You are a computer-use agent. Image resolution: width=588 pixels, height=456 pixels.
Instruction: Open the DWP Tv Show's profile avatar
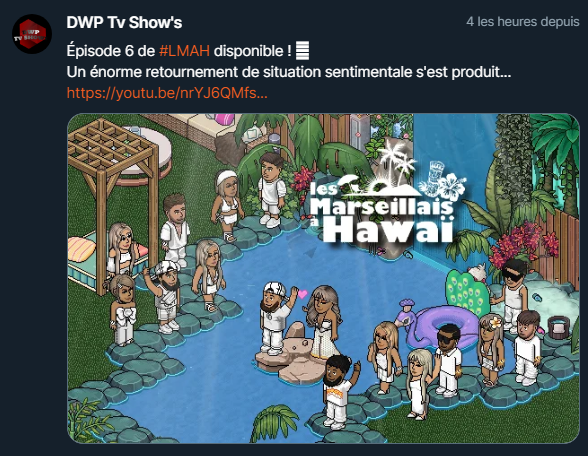point(32,34)
